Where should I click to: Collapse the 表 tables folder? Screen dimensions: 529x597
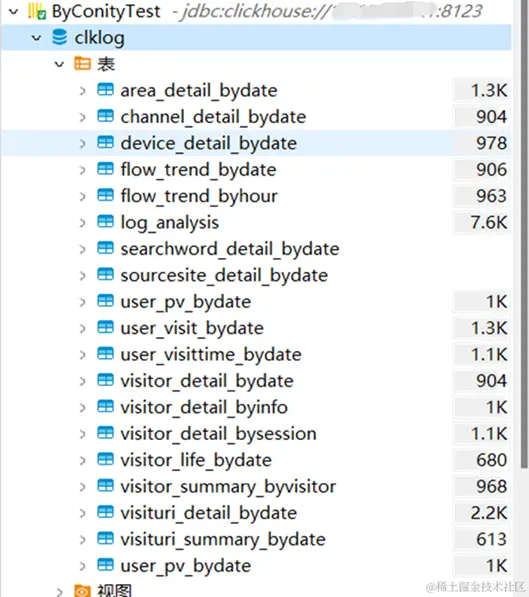tap(59, 64)
